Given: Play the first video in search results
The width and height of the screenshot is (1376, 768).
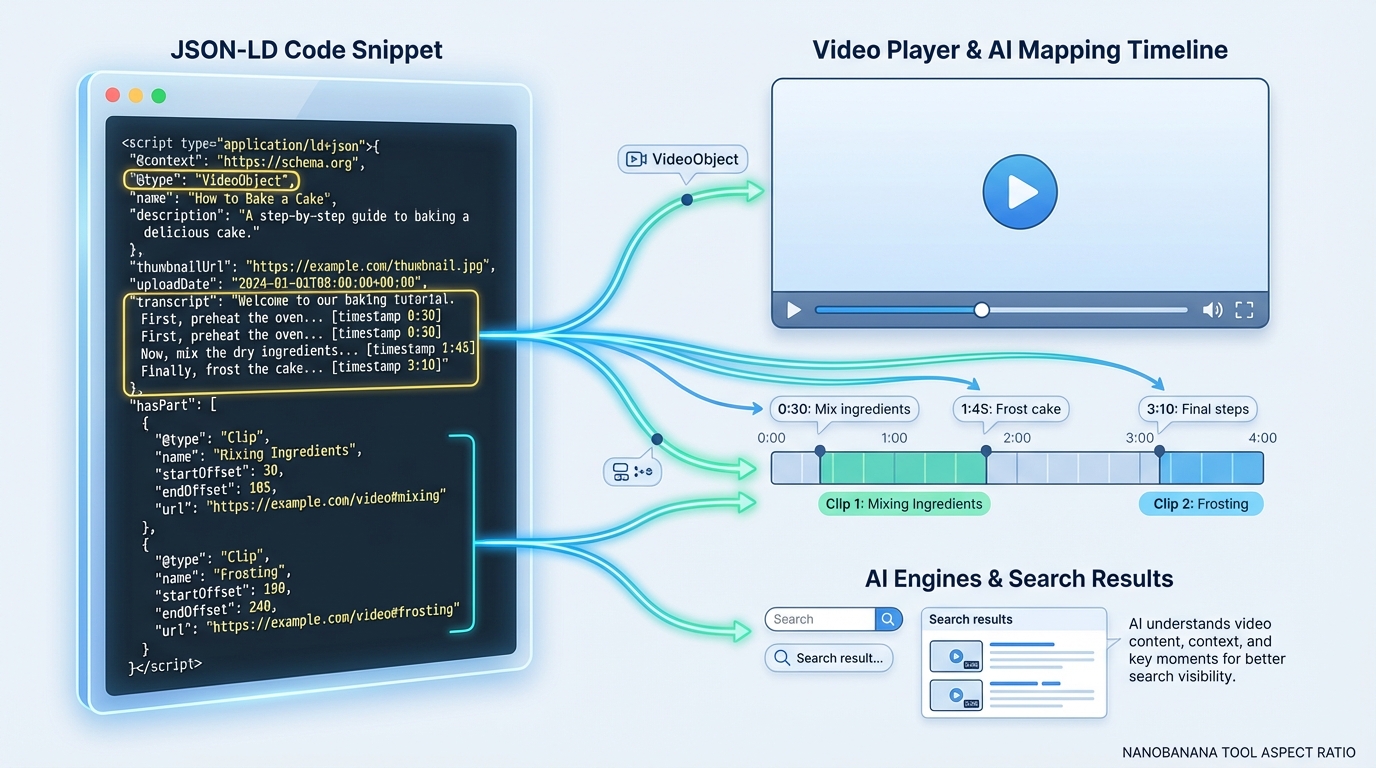Looking at the screenshot, I should [x=956, y=656].
